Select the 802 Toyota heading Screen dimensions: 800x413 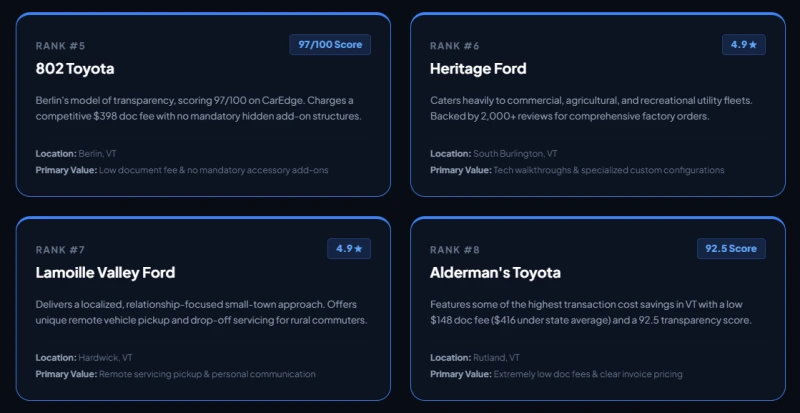pyautogui.click(x=75, y=68)
